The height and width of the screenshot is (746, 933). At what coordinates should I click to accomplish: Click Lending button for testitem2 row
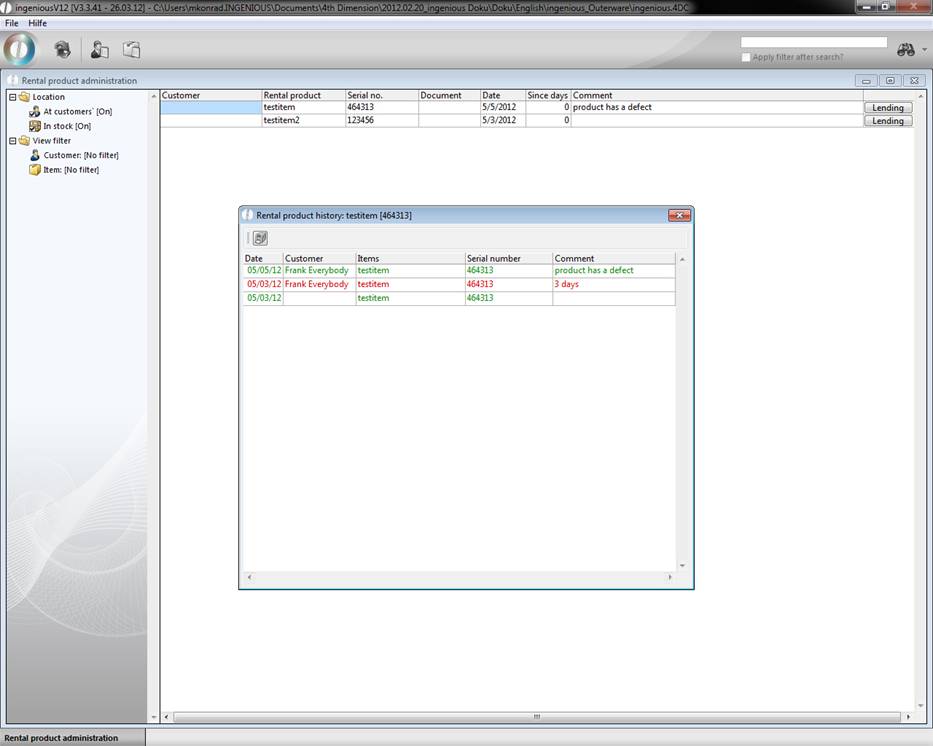click(887, 121)
